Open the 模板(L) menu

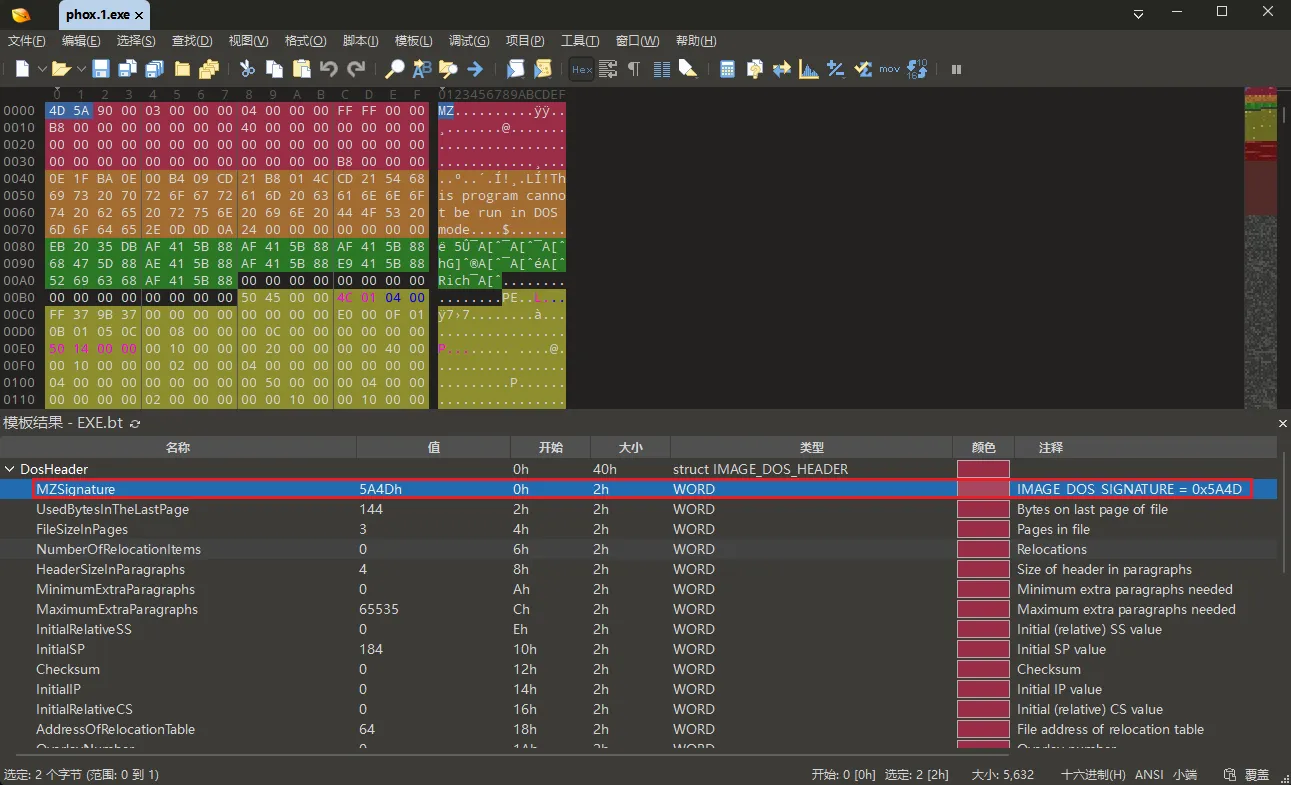[x=414, y=41]
